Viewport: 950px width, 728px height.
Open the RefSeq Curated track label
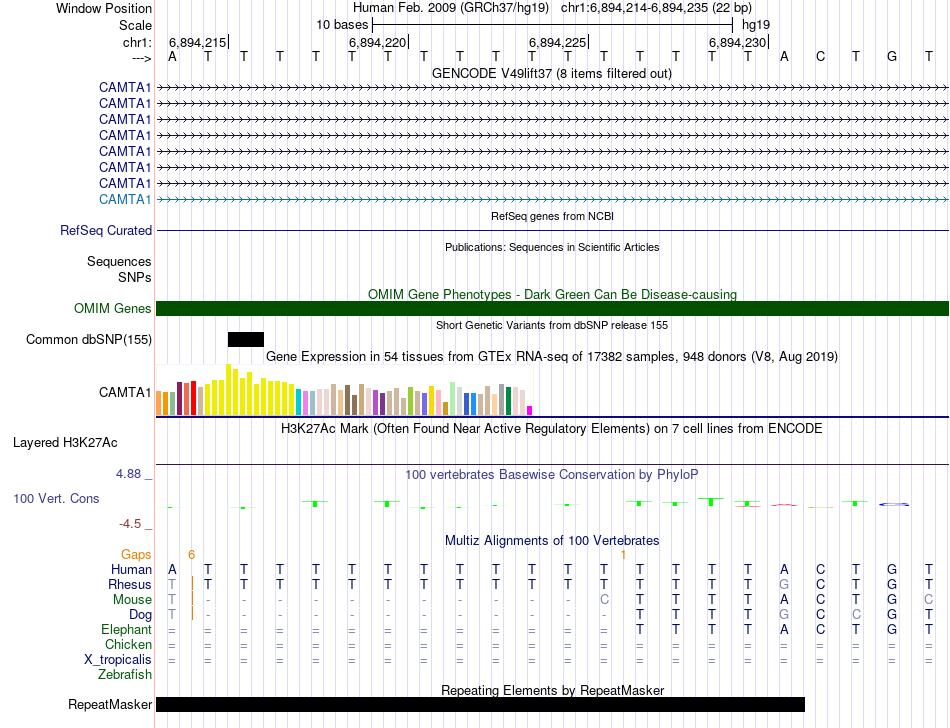(x=106, y=230)
